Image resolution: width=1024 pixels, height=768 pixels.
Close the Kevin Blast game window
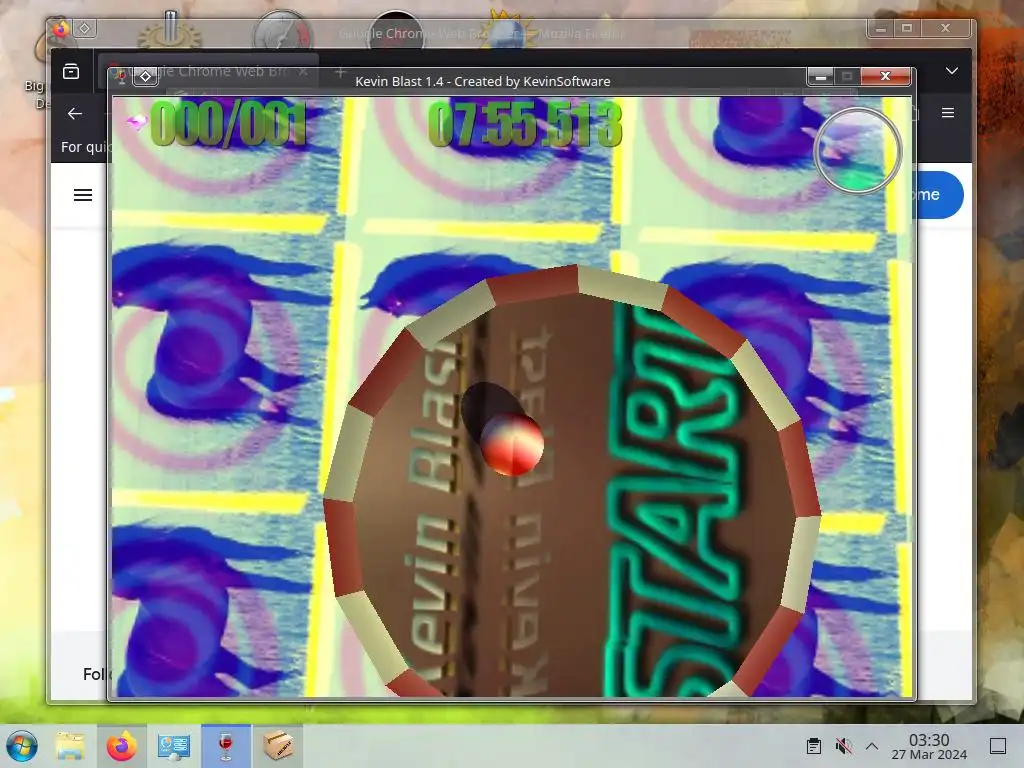[885, 76]
